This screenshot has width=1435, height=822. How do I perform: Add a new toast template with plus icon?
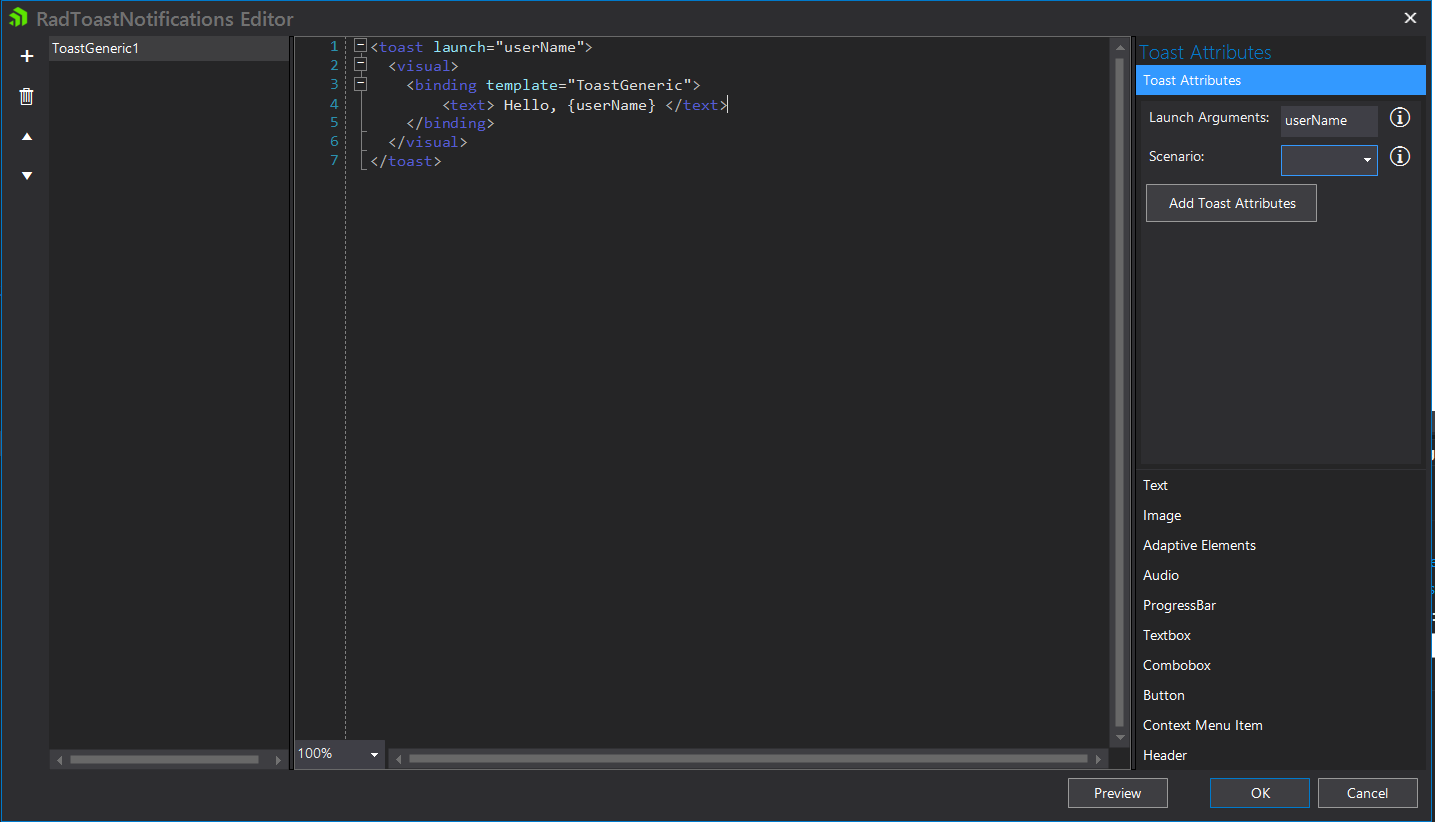tap(27, 56)
